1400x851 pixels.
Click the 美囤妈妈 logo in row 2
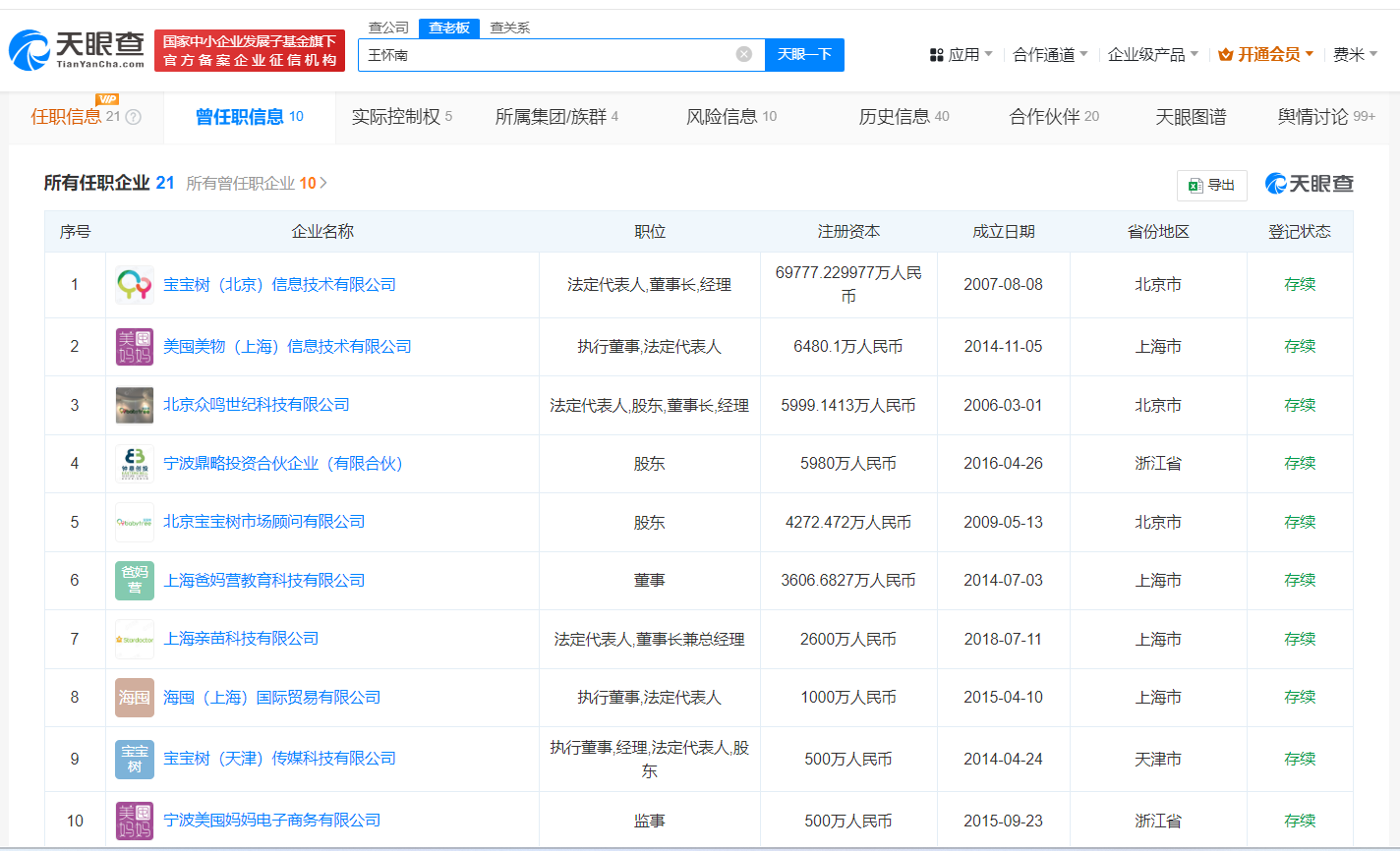point(134,346)
